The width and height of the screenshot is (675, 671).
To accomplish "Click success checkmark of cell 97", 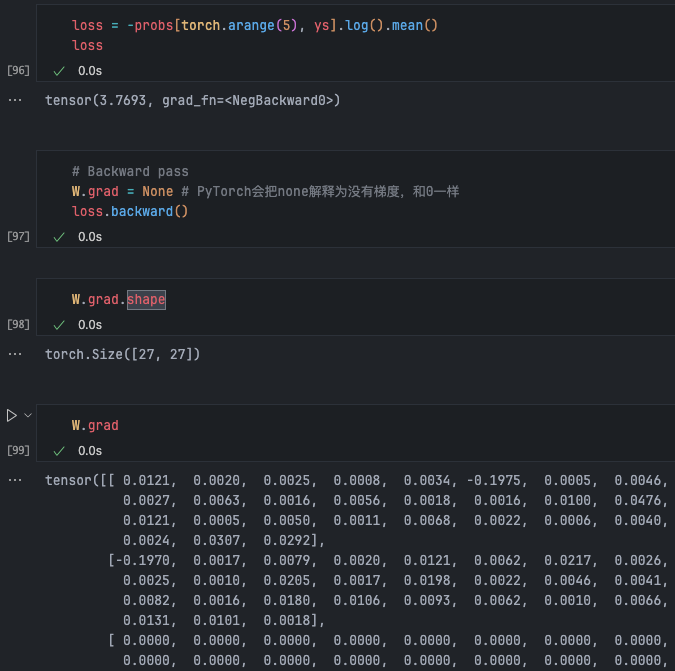I will tap(59, 237).
